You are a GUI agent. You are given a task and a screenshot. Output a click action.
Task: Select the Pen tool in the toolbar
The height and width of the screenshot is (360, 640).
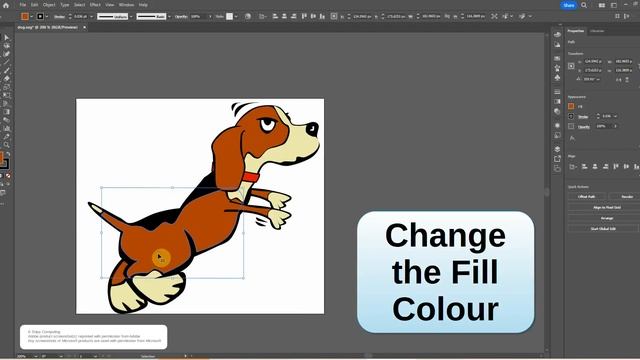point(7,54)
